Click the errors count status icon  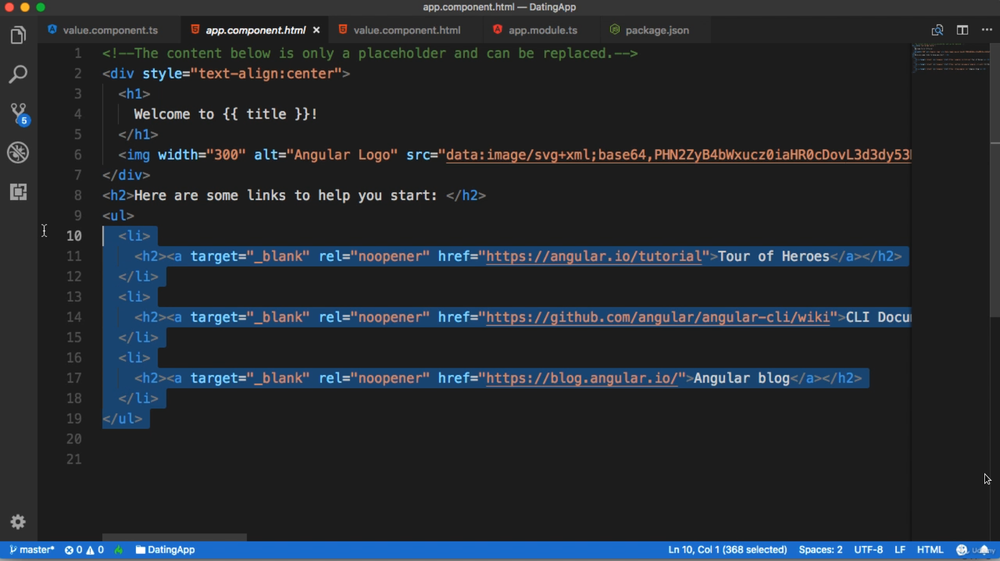[x=73, y=550]
